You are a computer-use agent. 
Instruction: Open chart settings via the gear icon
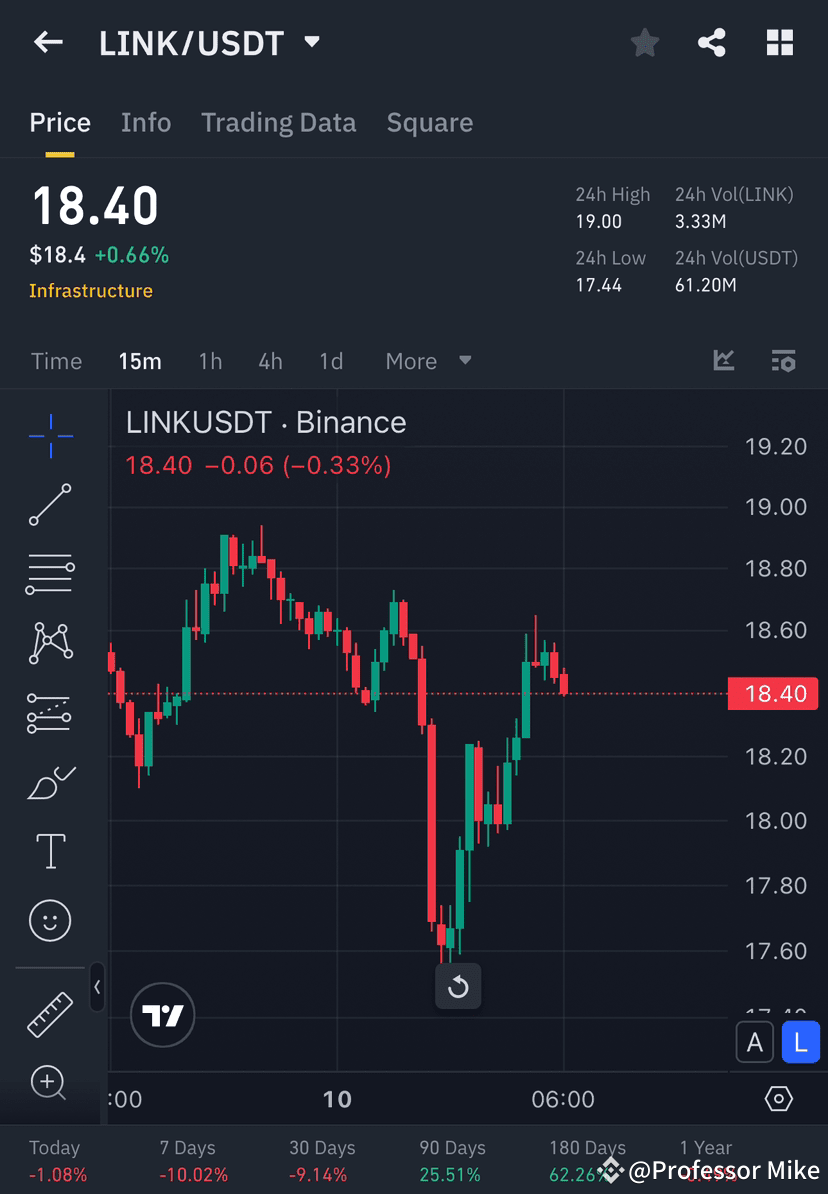tap(779, 1098)
